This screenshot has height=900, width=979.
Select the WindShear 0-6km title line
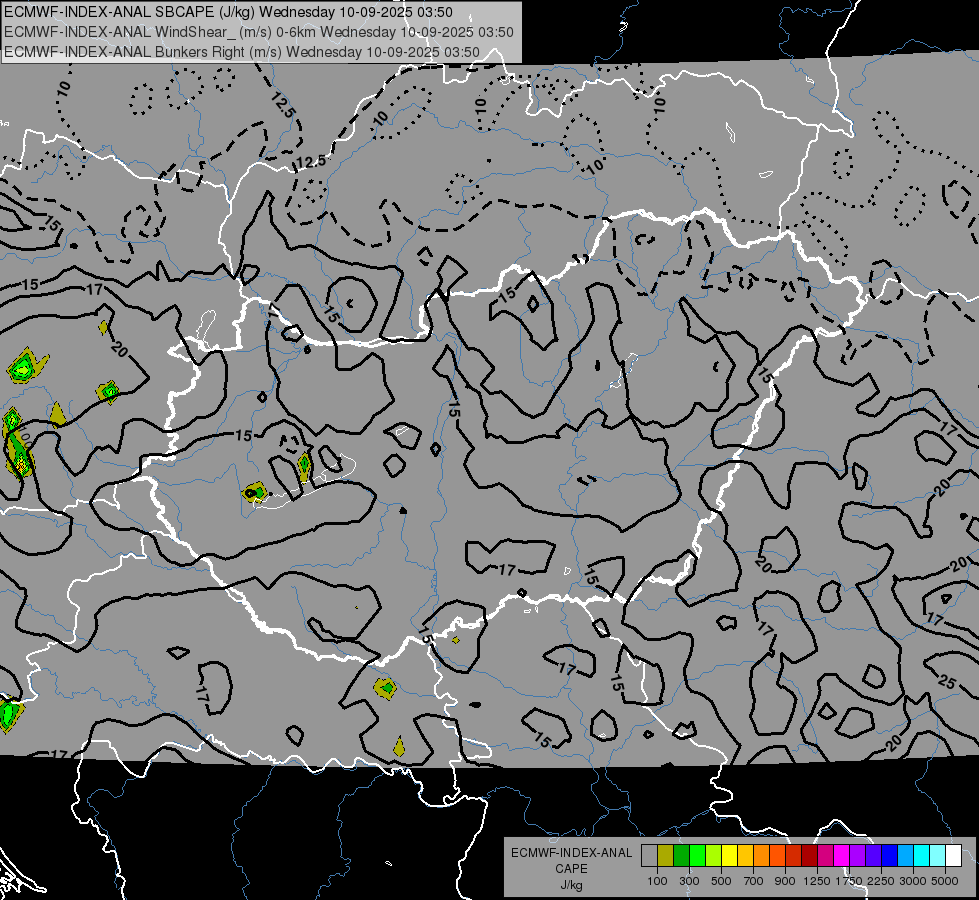[258, 32]
